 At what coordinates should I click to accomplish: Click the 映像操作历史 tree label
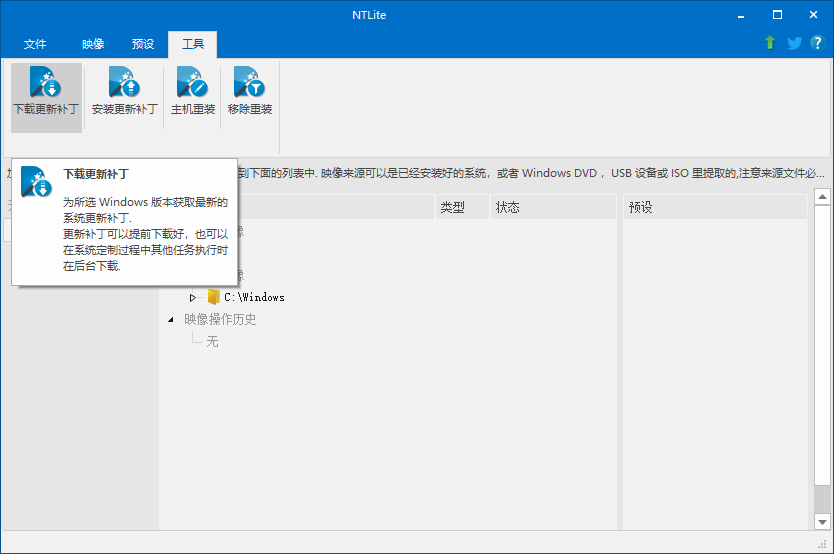(220, 319)
